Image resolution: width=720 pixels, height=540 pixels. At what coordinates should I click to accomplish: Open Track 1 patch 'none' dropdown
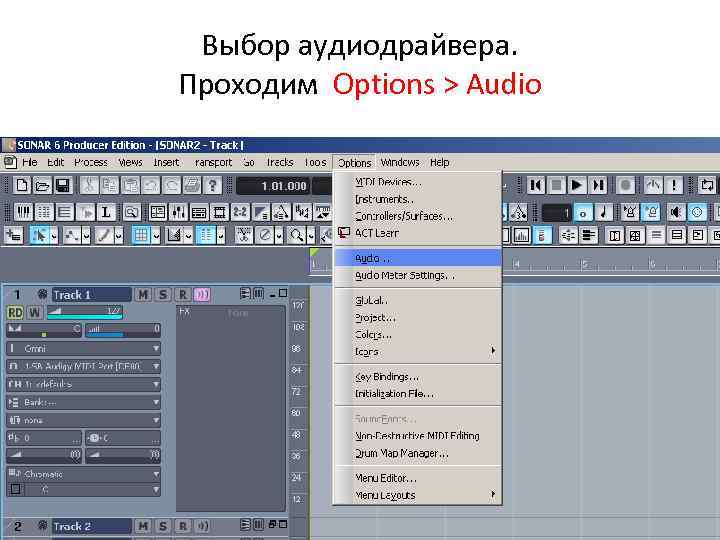84,420
